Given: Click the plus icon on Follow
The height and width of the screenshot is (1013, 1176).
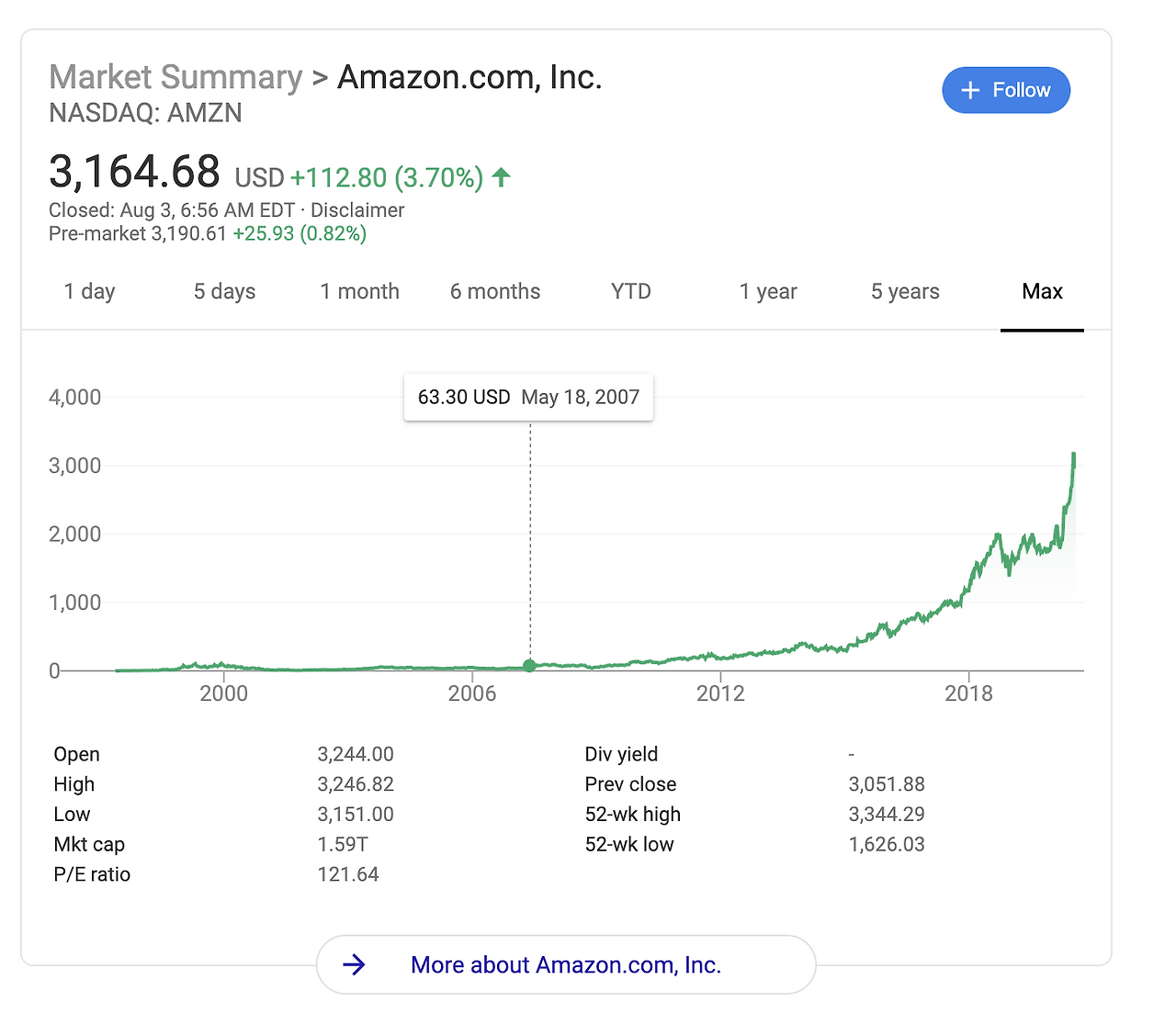Looking at the screenshot, I should (x=970, y=90).
